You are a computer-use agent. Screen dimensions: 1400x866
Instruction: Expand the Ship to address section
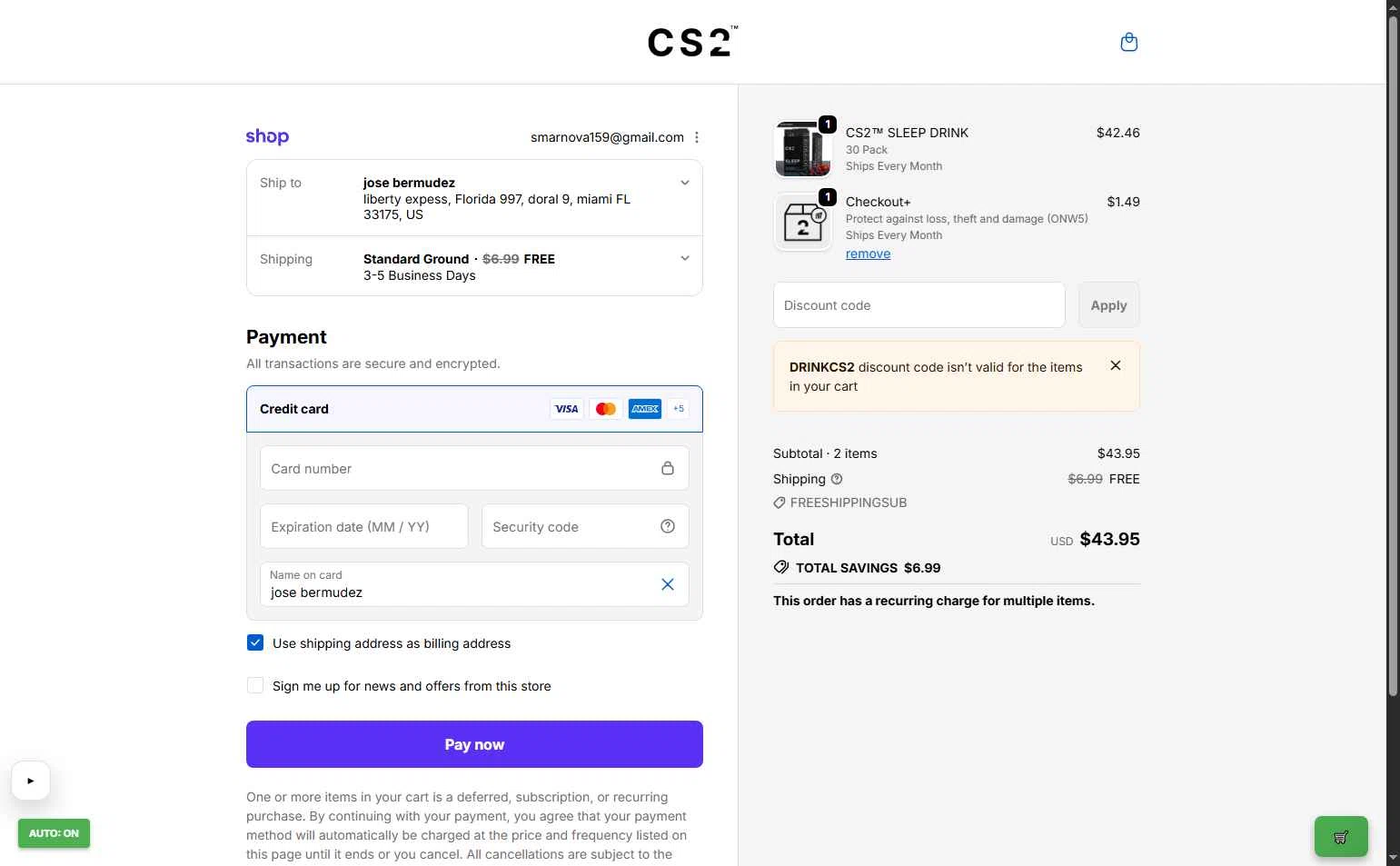tap(685, 183)
